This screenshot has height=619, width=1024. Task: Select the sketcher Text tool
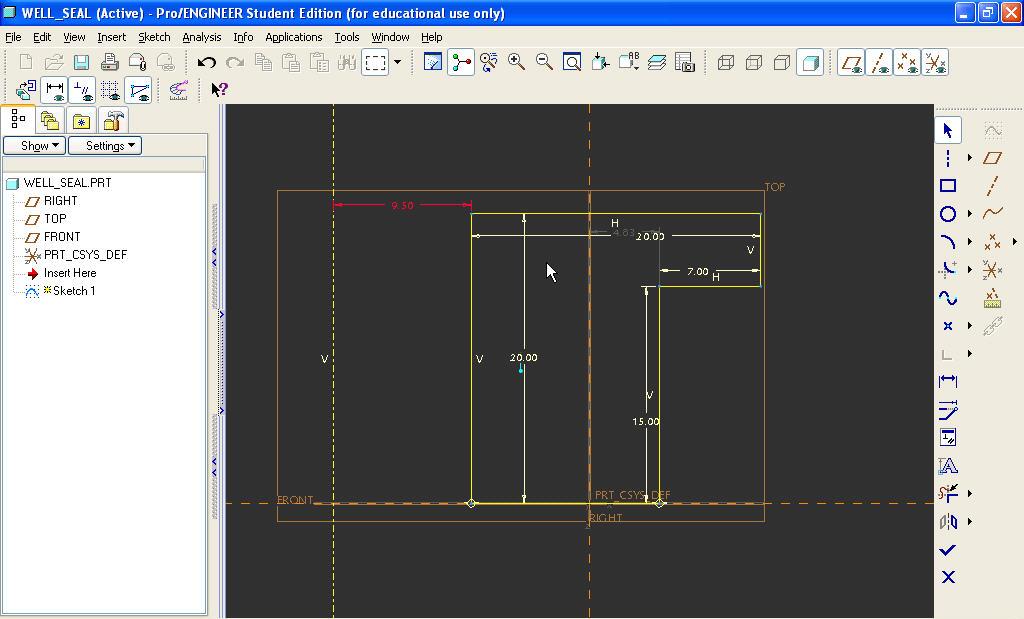[x=948, y=466]
